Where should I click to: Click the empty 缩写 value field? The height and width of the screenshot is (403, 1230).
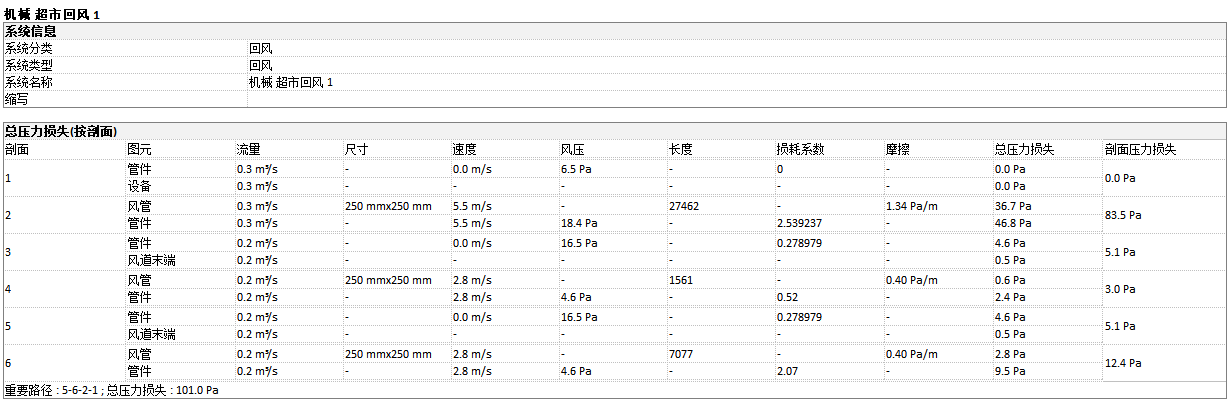[735, 99]
